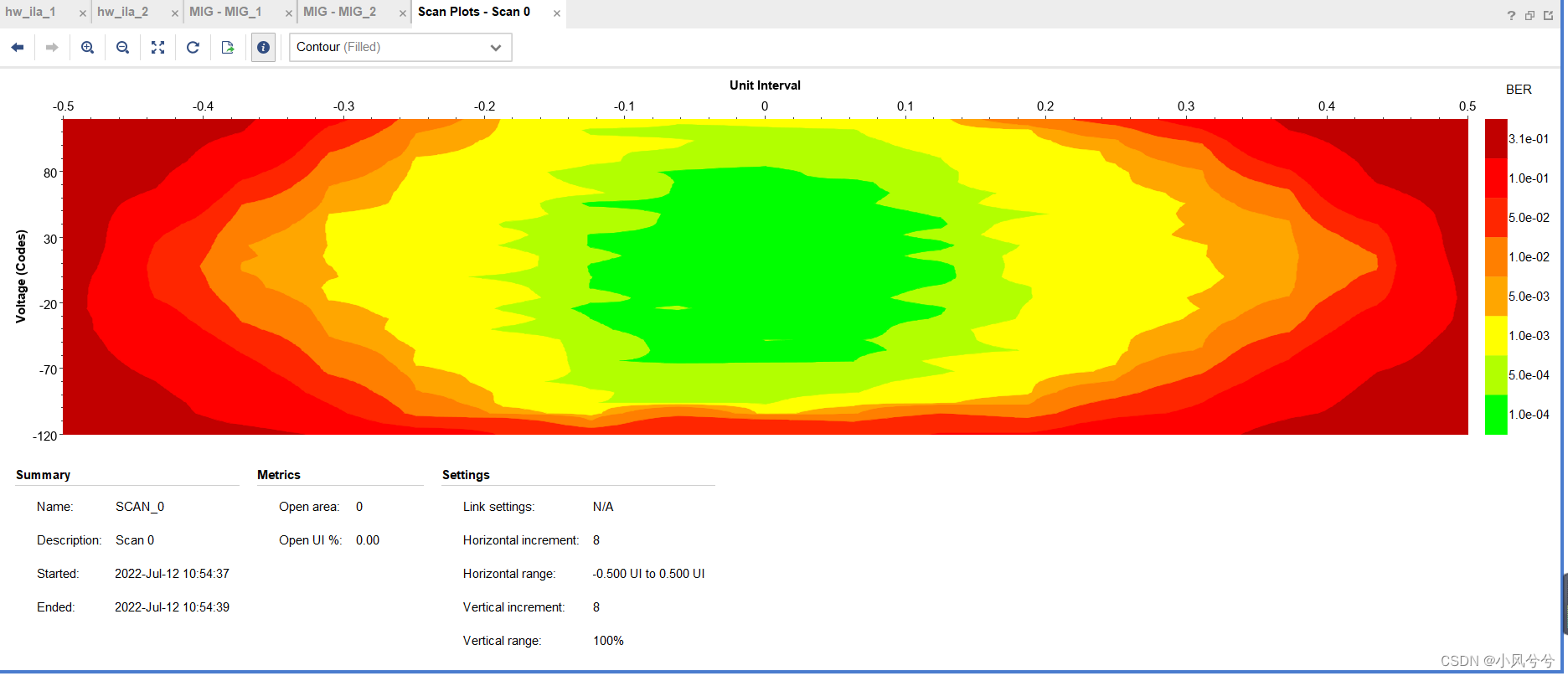Click the 1.0e-03 yellow BER legend swatch

(1496, 336)
